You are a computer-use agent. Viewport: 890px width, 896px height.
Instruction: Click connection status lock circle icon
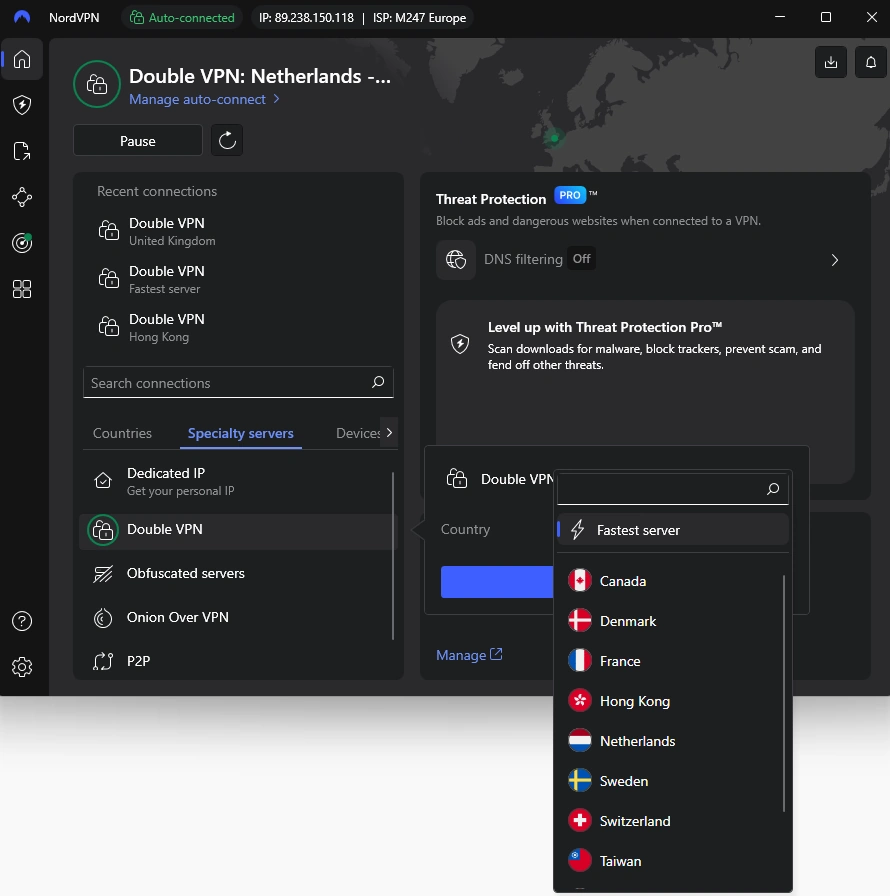pyautogui.click(x=97, y=85)
